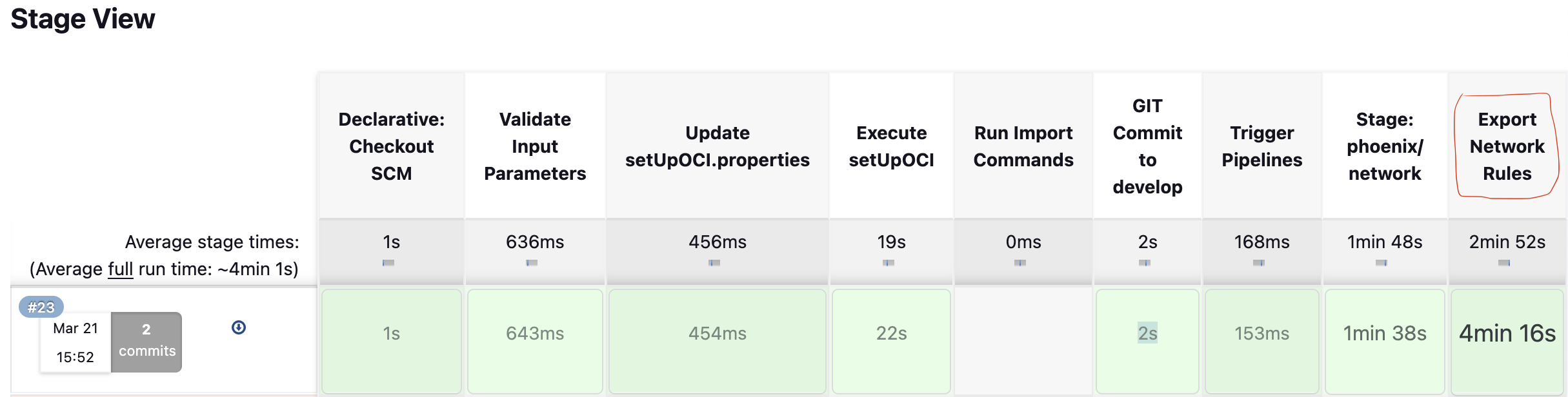Follow the underlined "full" run time link

pos(120,269)
